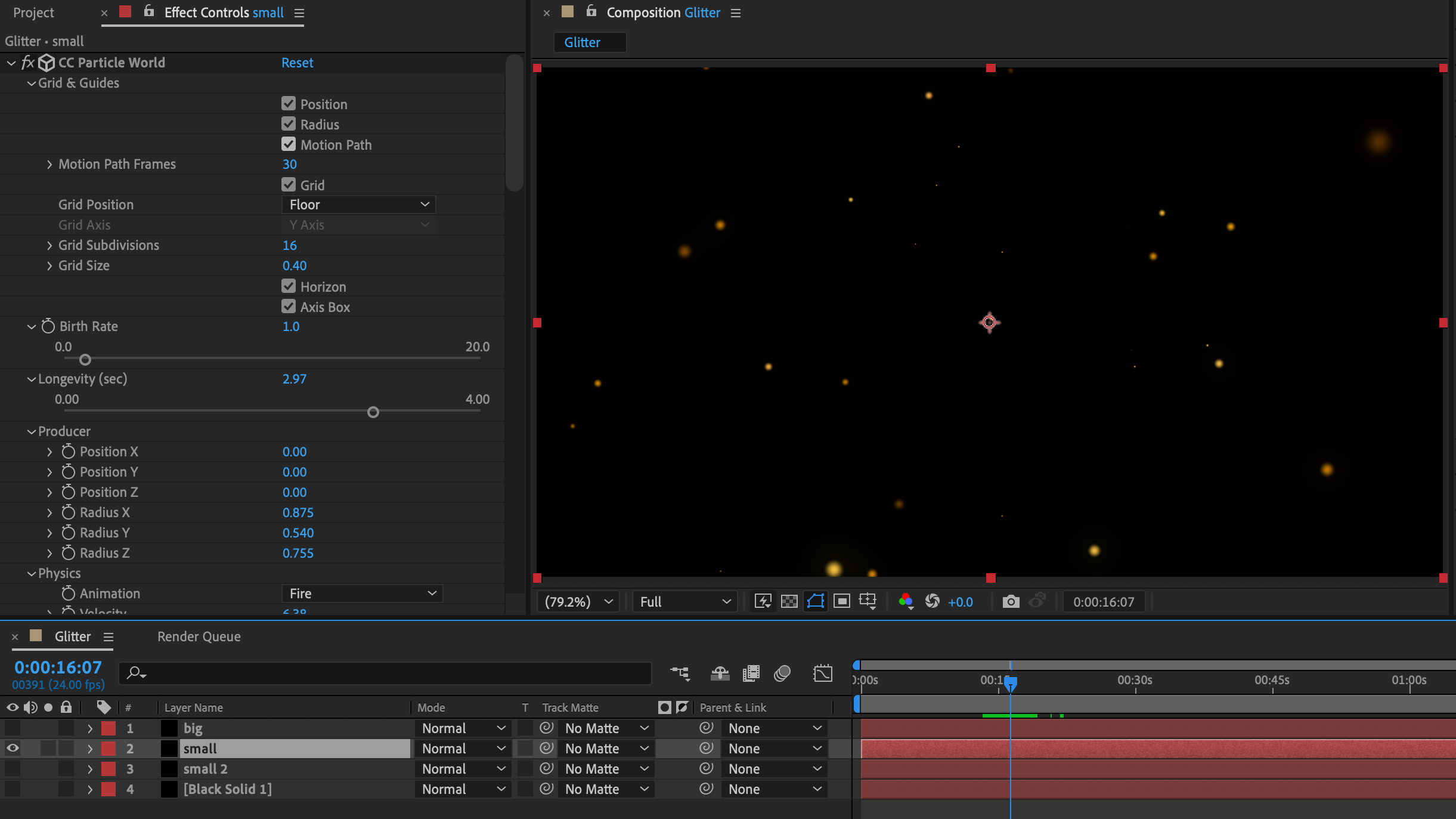Enable motion blur for layers icon
Viewport: 1456px width, 819px height.
coord(782,673)
